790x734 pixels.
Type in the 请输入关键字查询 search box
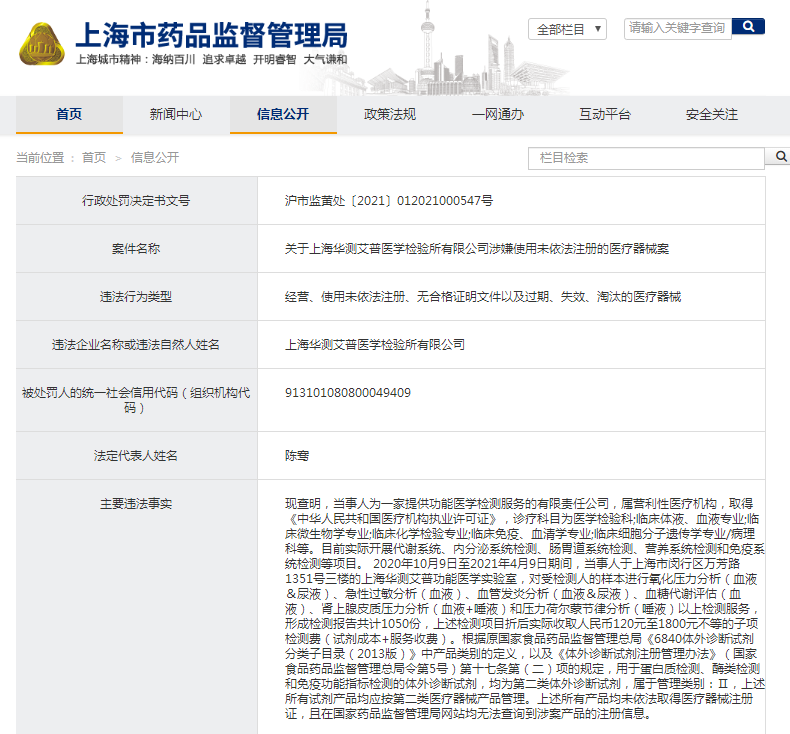678,29
